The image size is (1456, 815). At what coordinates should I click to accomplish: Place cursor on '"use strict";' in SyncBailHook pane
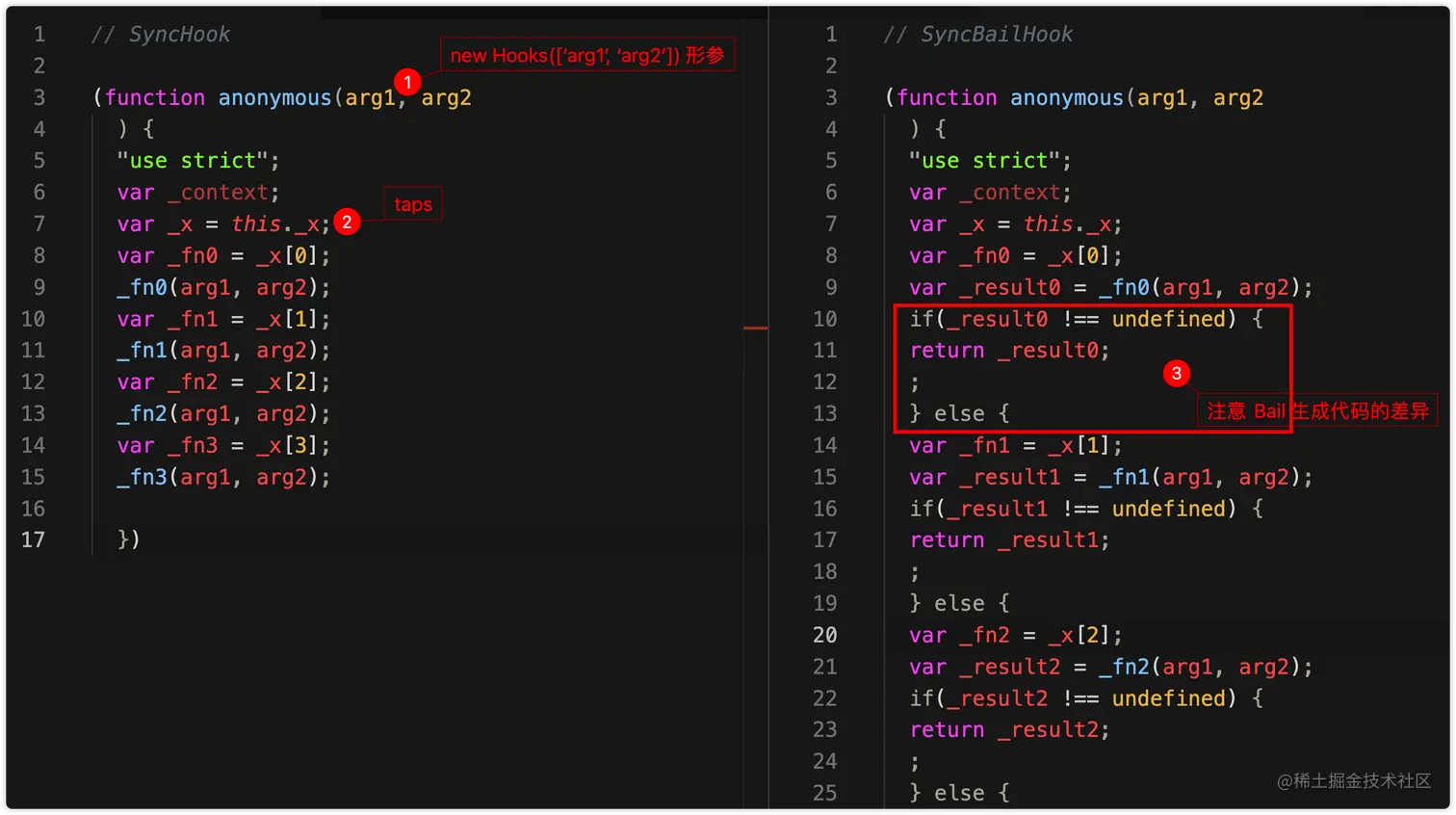[x=990, y=161]
